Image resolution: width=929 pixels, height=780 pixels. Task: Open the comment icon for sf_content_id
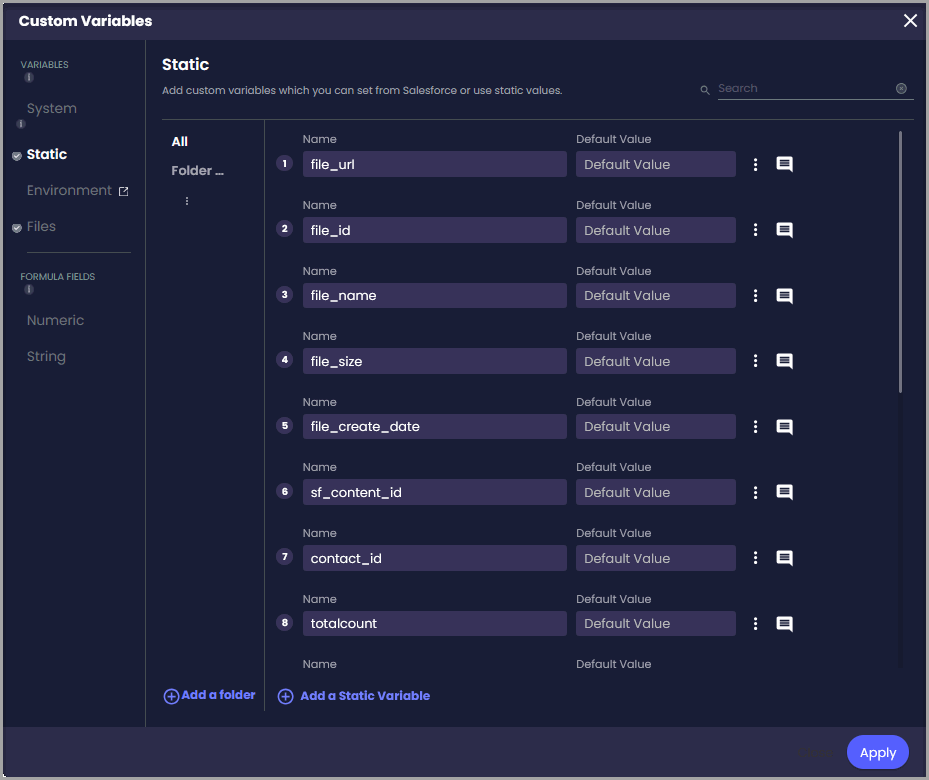coord(784,492)
